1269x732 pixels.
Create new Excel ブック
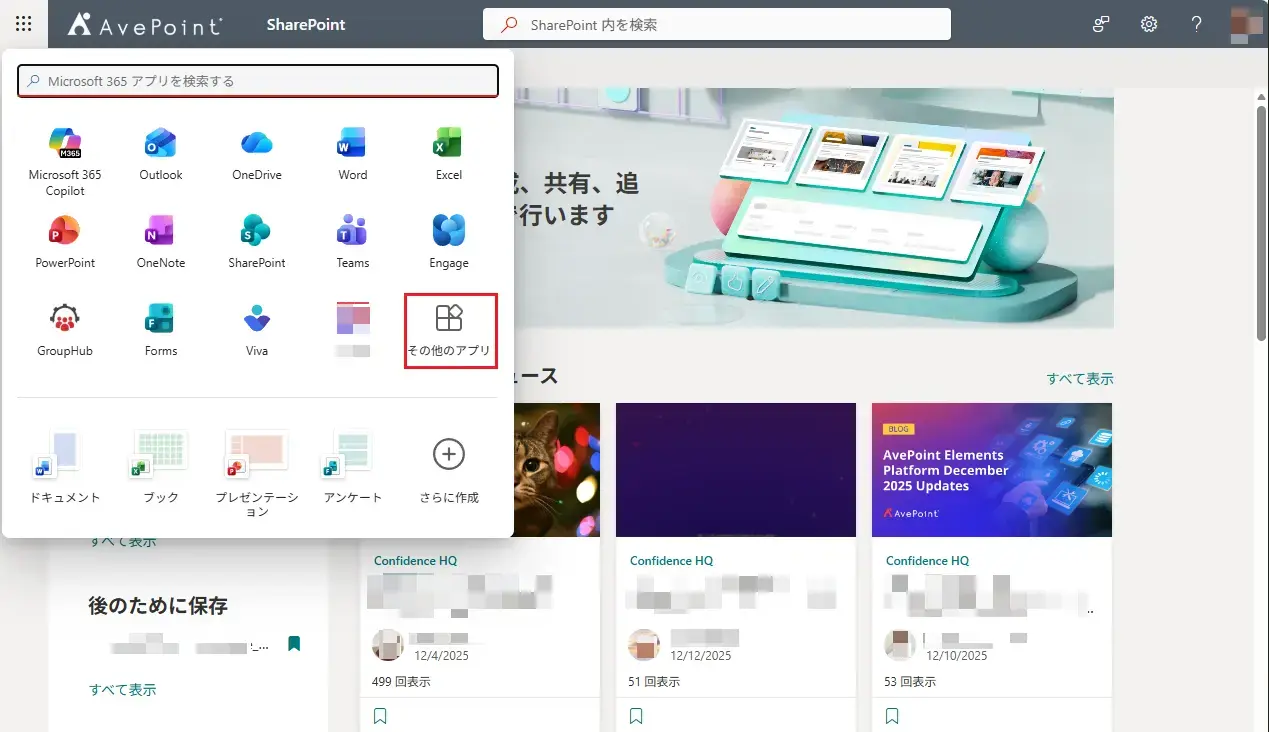coord(161,467)
